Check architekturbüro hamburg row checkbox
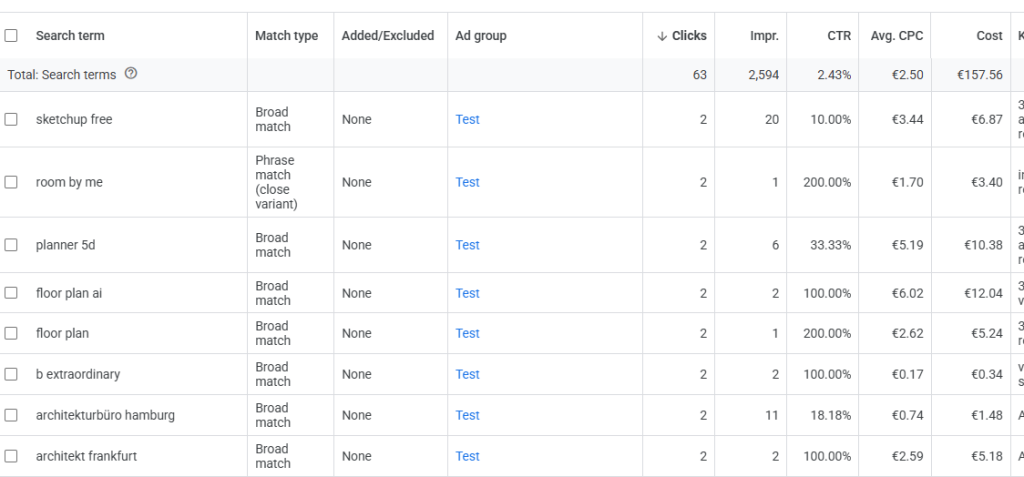 click(11, 415)
